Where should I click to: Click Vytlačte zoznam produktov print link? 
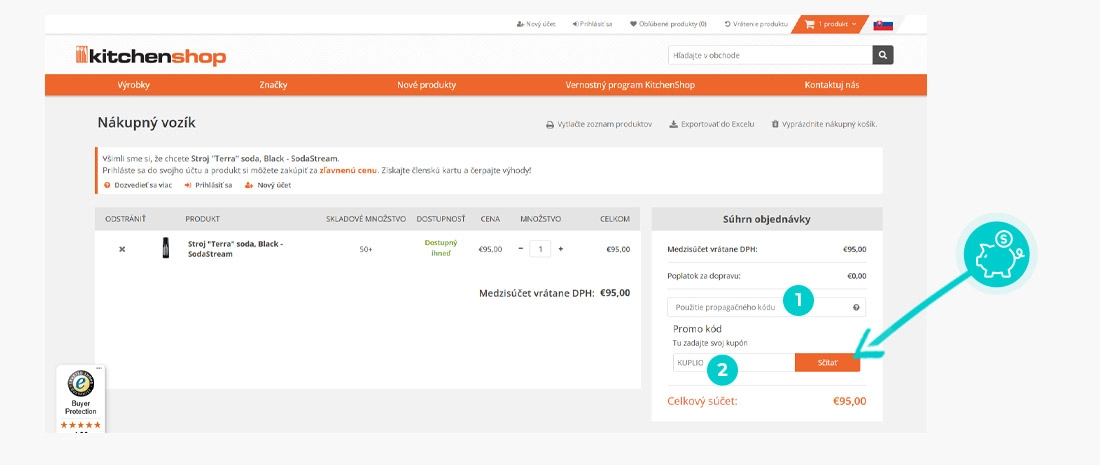pos(599,124)
